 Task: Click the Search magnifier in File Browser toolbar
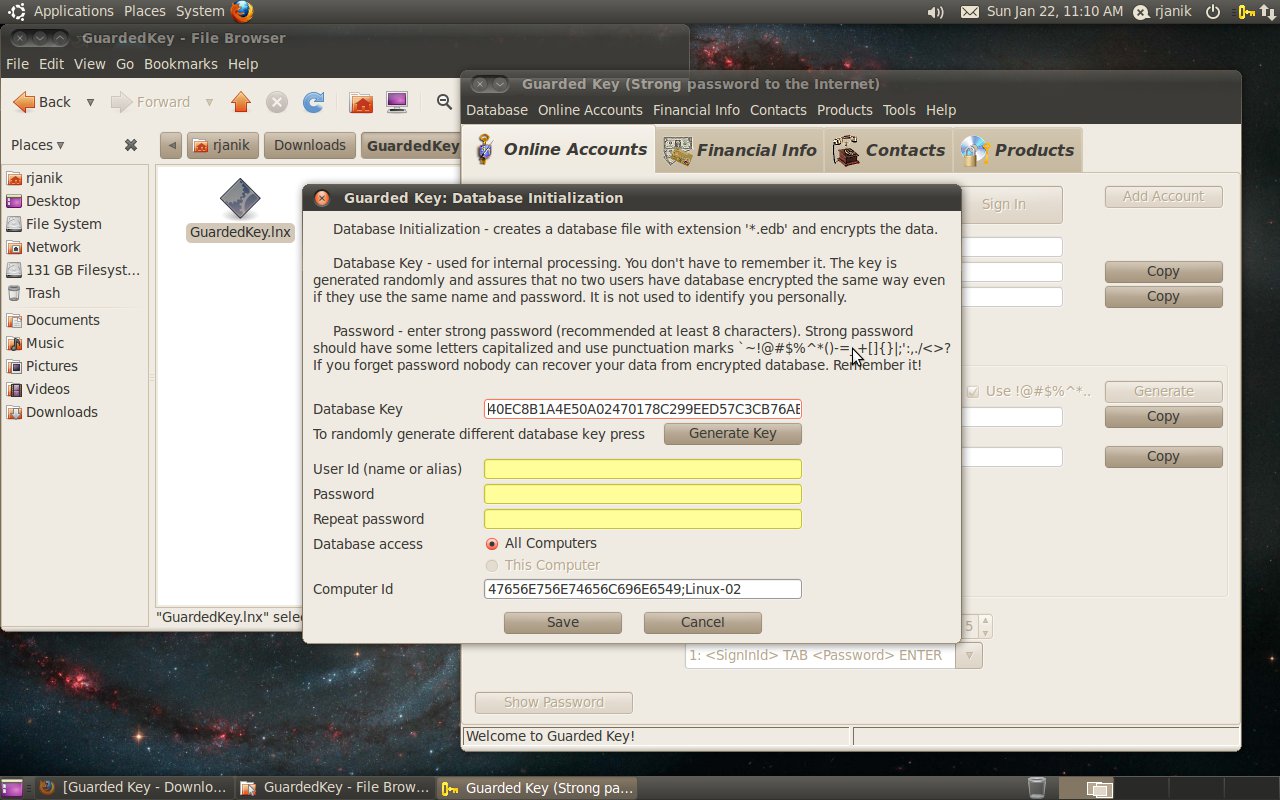[445, 102]
